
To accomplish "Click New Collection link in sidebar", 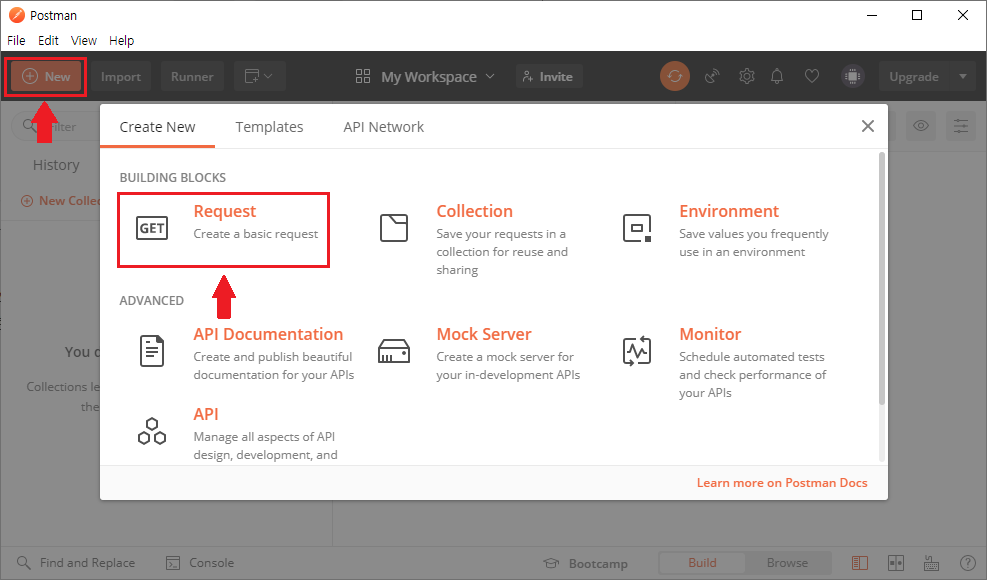I will tap(60, 201).
